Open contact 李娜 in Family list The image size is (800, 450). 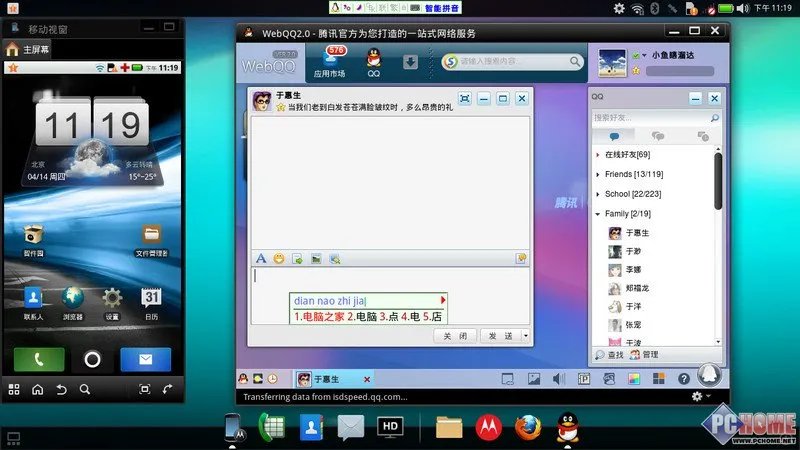click(x=626, y=270)
